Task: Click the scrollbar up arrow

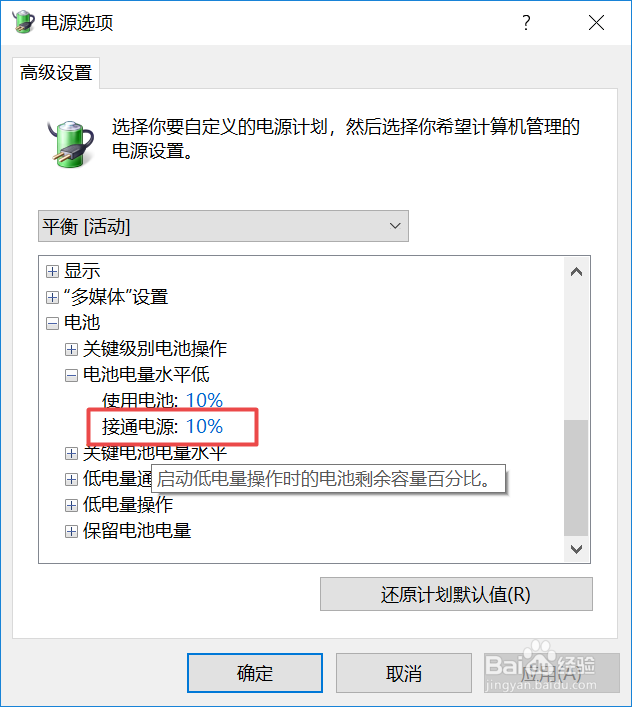Action: pos(576,272)
